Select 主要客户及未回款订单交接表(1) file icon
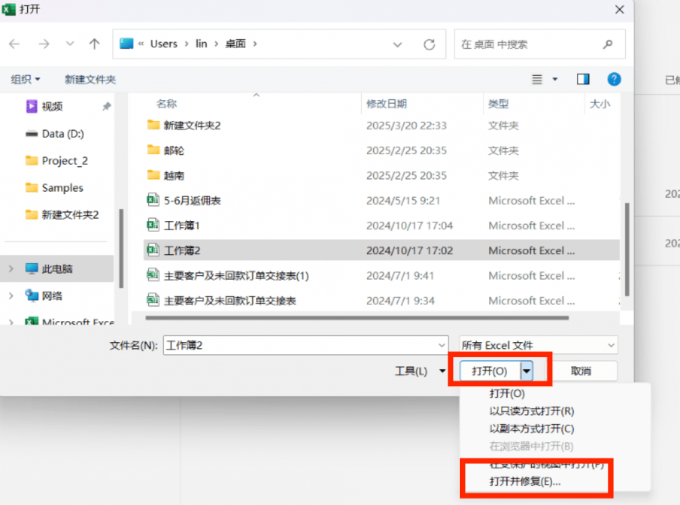680x505 pixels. pyautogui.click(x=153, y=275)
